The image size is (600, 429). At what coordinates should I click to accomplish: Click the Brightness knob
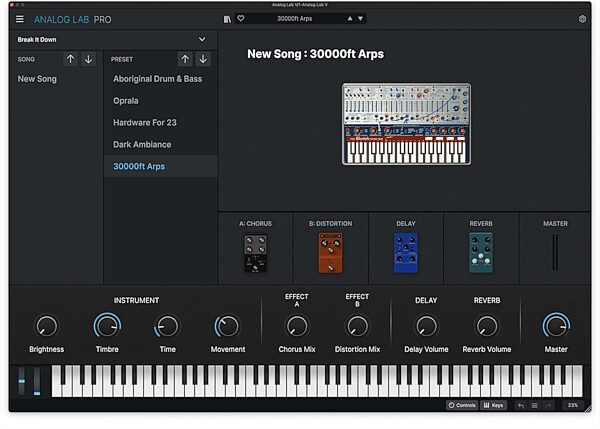coord(47,326)
